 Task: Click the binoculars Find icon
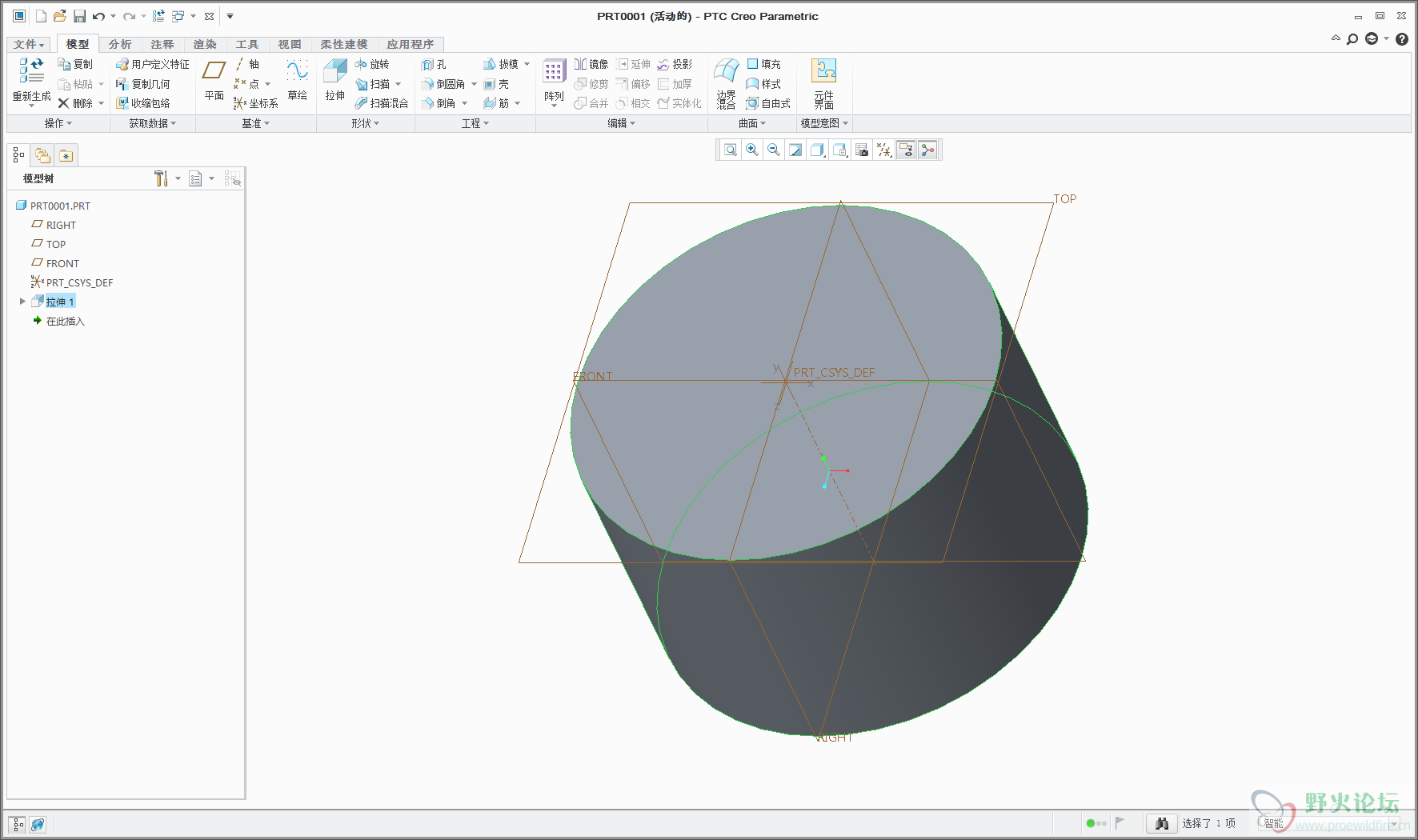coord(1162,823)
